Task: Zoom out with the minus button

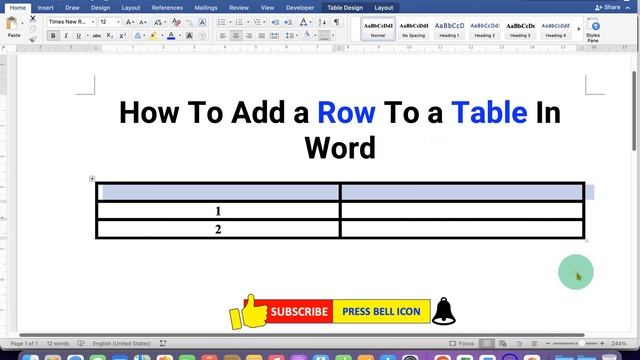Action: tap(548, 344)
